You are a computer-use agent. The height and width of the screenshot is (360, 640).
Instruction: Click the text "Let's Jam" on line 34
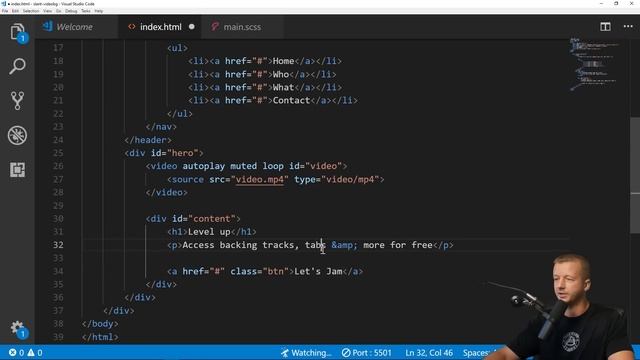pos(318,271)
